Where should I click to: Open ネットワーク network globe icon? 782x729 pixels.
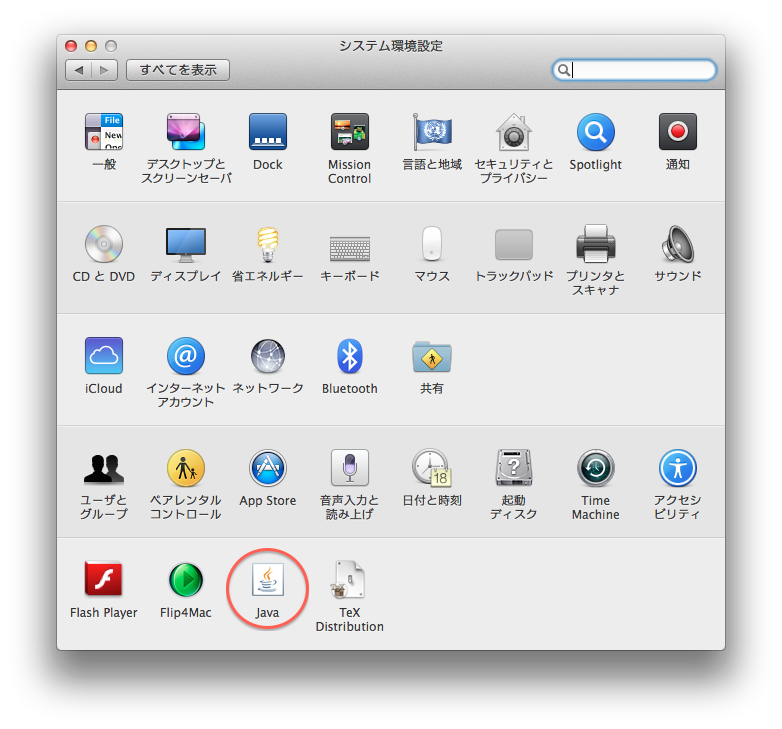pyautogui.click(x=268, y=356)
